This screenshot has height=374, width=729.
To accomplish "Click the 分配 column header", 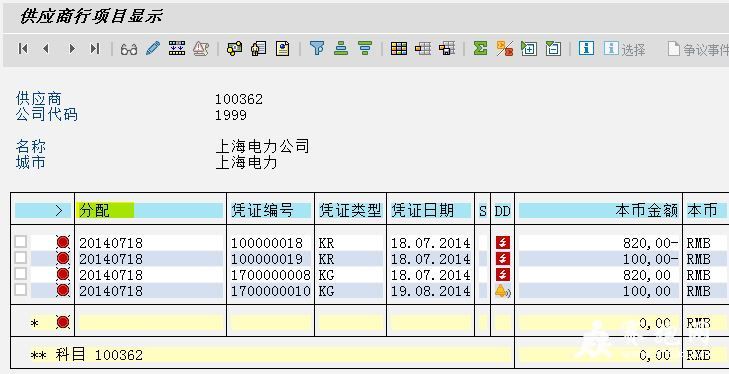I will pyautogui.click(x=94, y=211).
